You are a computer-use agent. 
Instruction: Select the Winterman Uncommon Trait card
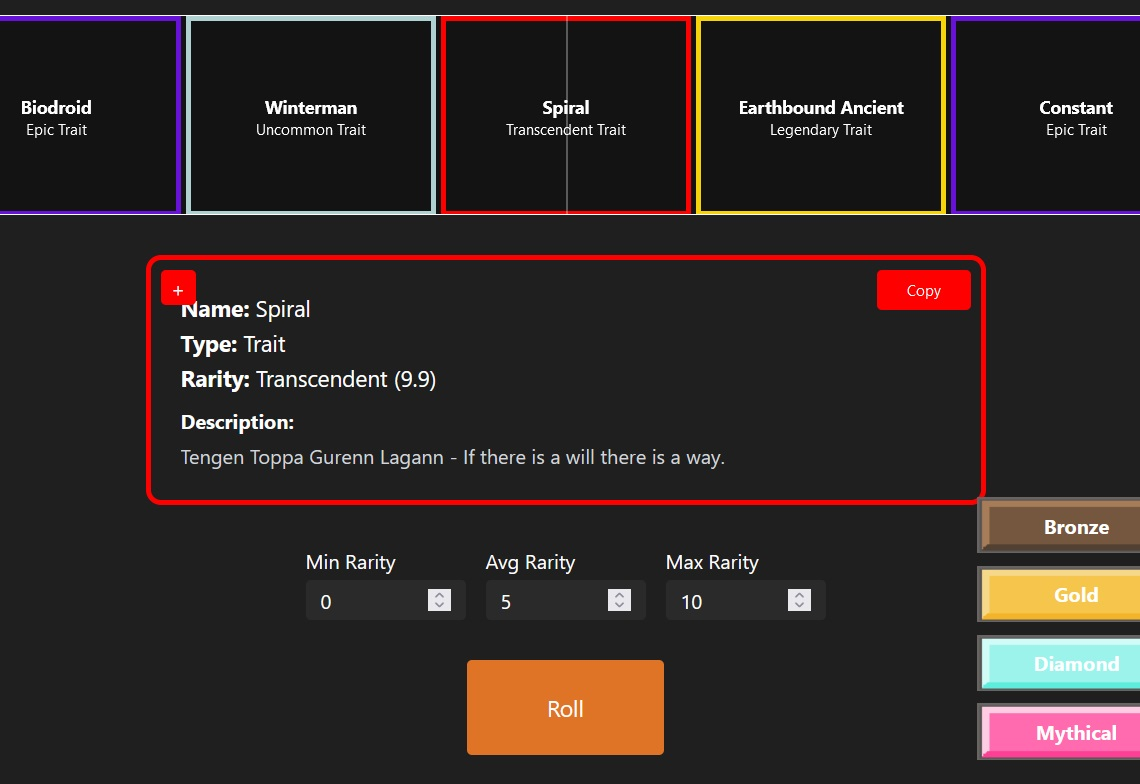pyautogui.click(x=310, y=116)
